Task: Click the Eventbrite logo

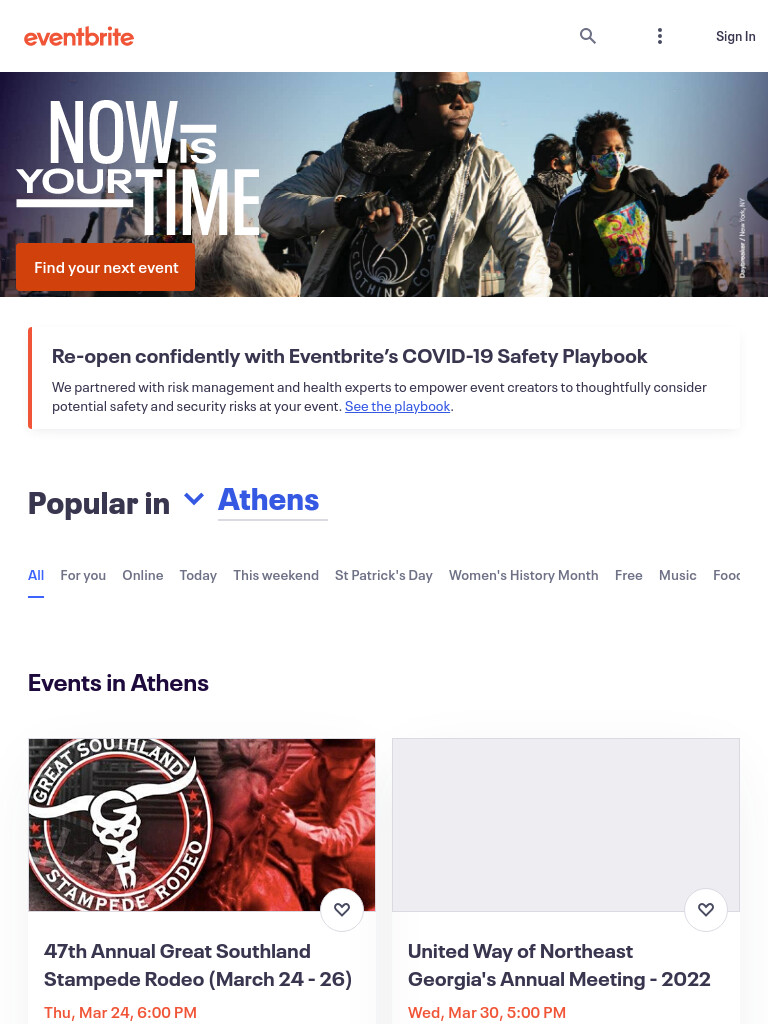Action: click(x=79, y=37)
